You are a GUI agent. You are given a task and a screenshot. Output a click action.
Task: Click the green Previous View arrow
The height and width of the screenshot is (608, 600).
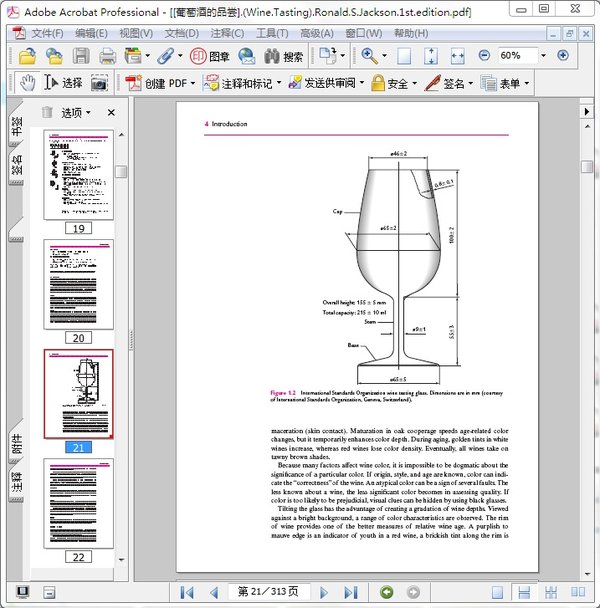(x=386, y=592)
